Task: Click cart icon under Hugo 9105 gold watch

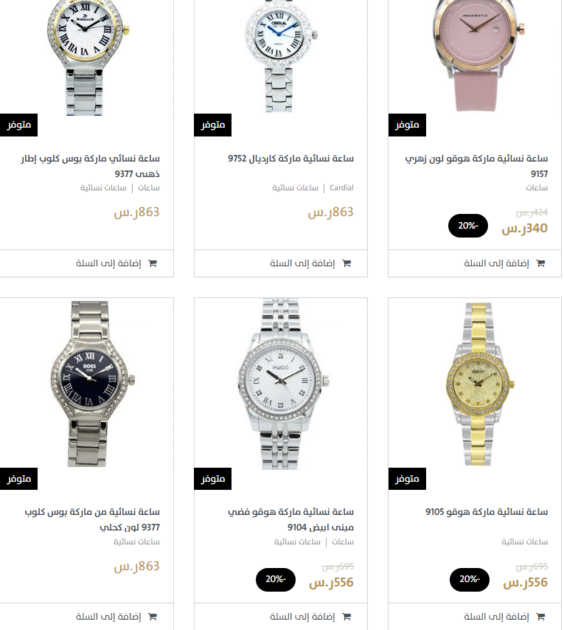Action: tap(540, 616)
